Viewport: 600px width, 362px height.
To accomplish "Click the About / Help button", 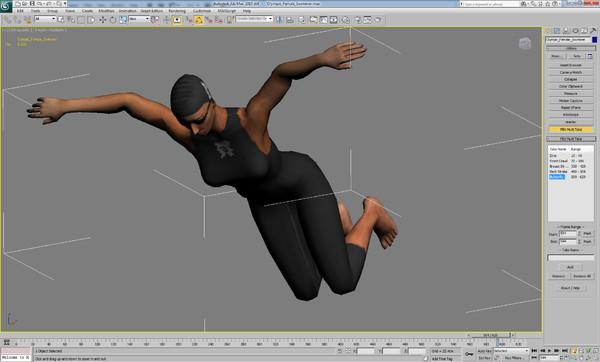I will (571, 288).
